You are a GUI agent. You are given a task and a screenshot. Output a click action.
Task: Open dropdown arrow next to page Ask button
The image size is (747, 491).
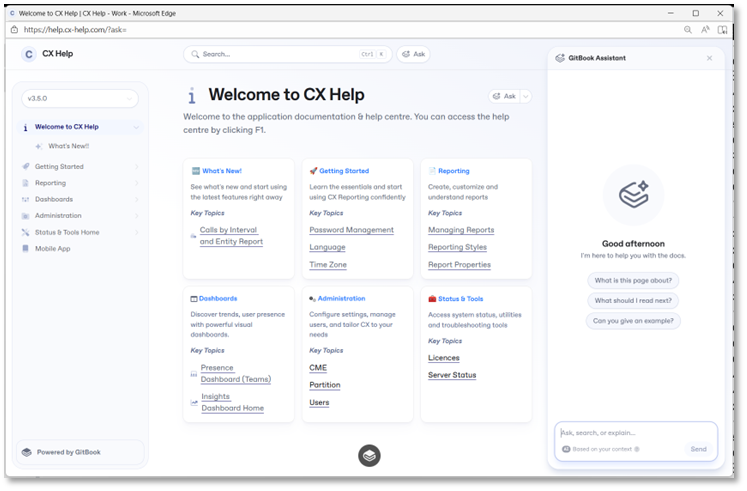coord(525,96)
